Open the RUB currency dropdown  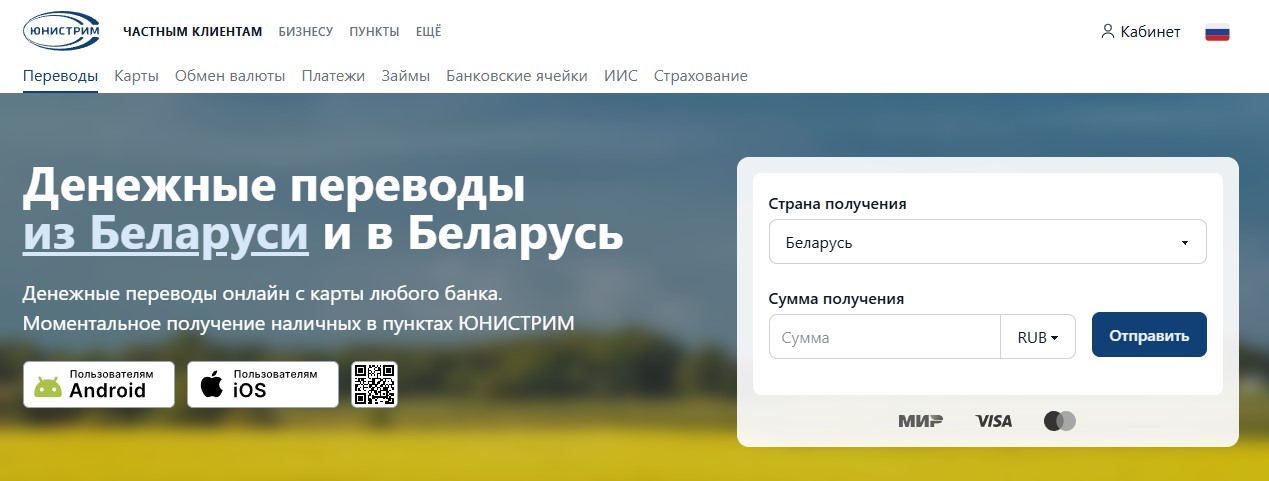(x=1038, y=337)
